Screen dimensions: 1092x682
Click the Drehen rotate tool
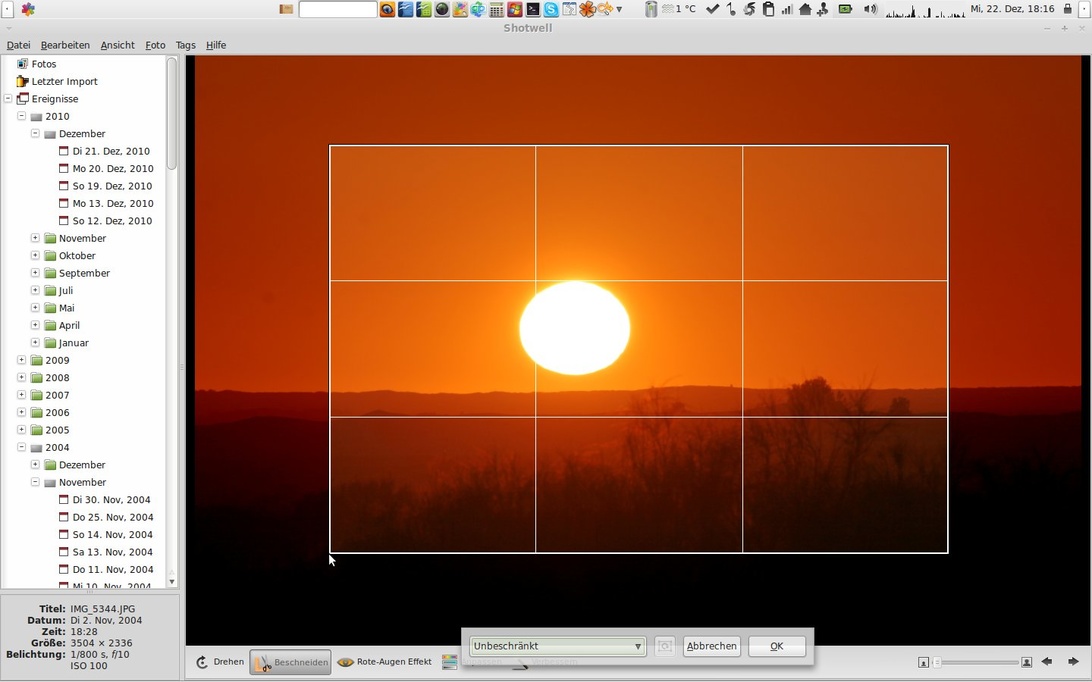click(x=220, y=662)
